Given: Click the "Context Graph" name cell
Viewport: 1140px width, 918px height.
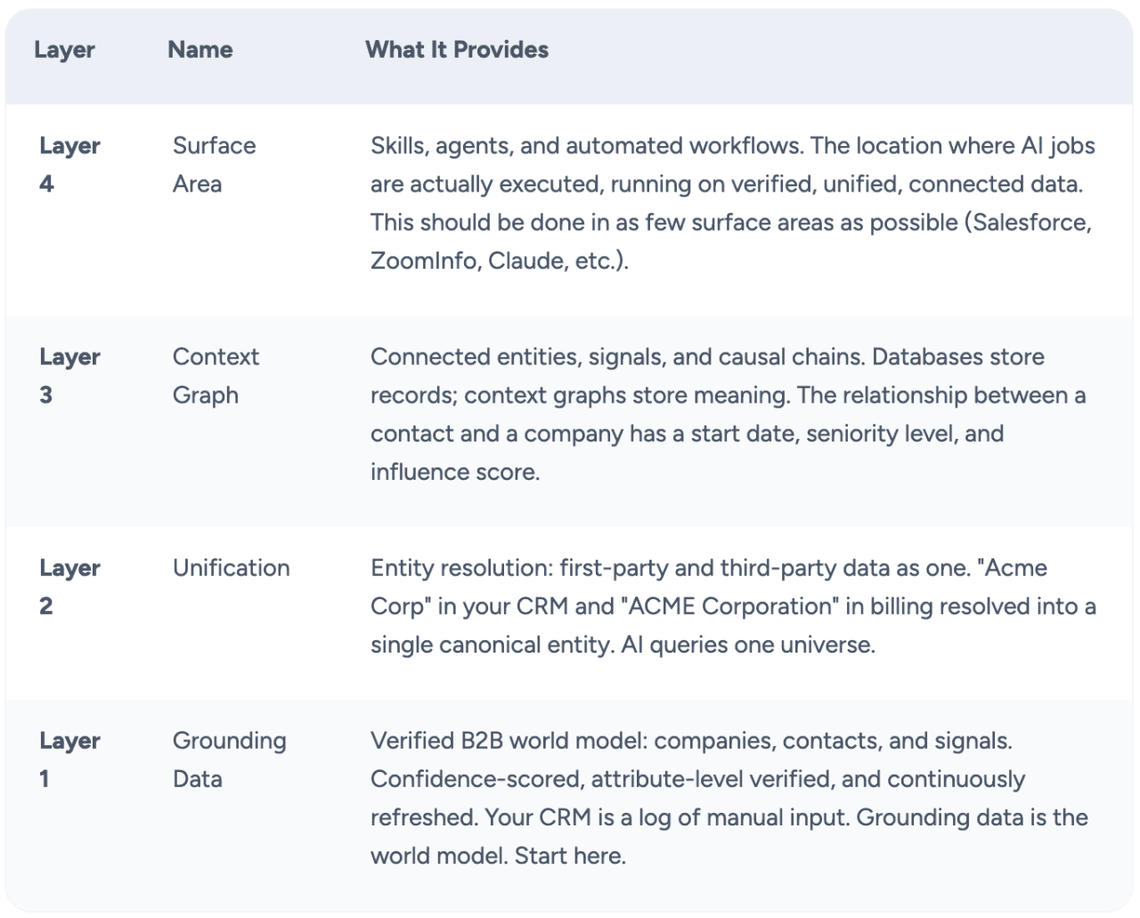Looking at the screenshot, I should (215, 375).
